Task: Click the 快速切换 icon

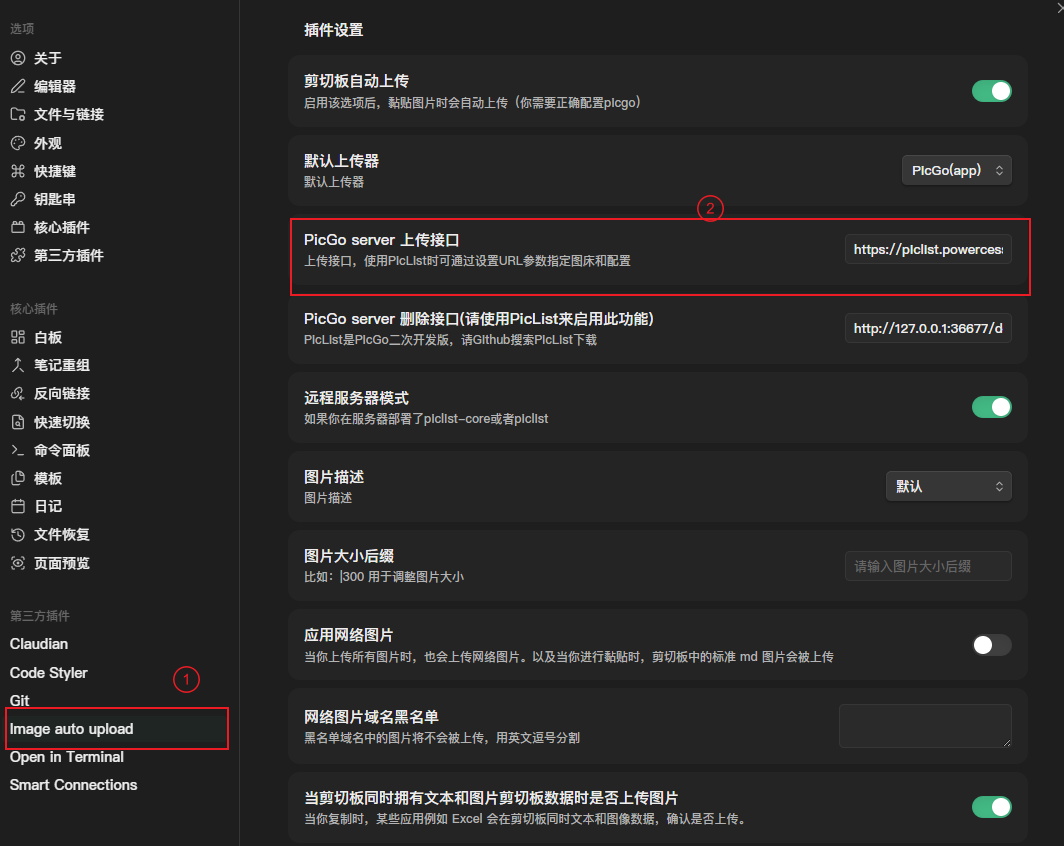Action: (x=18, y=422)
